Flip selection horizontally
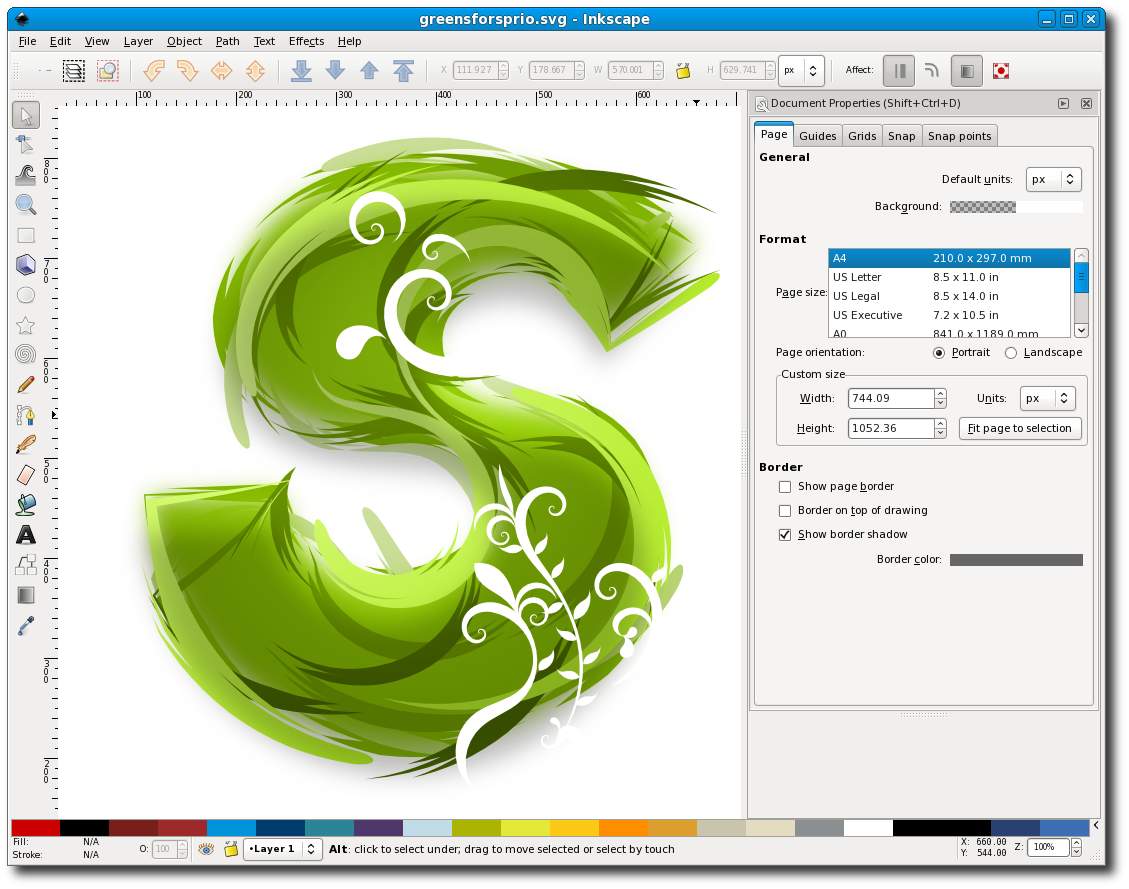 tap(221, 70)
